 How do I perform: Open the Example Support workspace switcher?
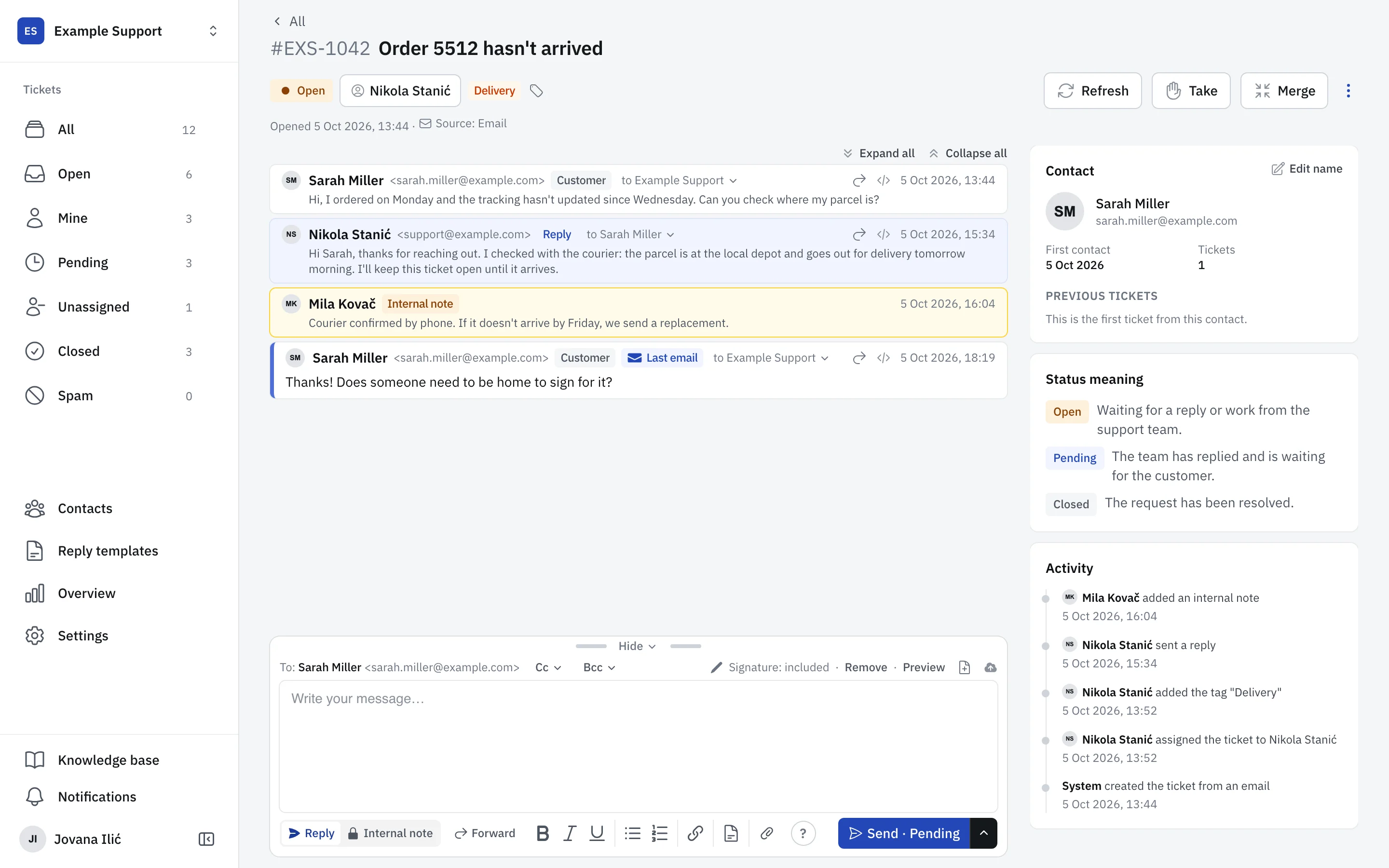pyautogui.click(x=119, y=31)
